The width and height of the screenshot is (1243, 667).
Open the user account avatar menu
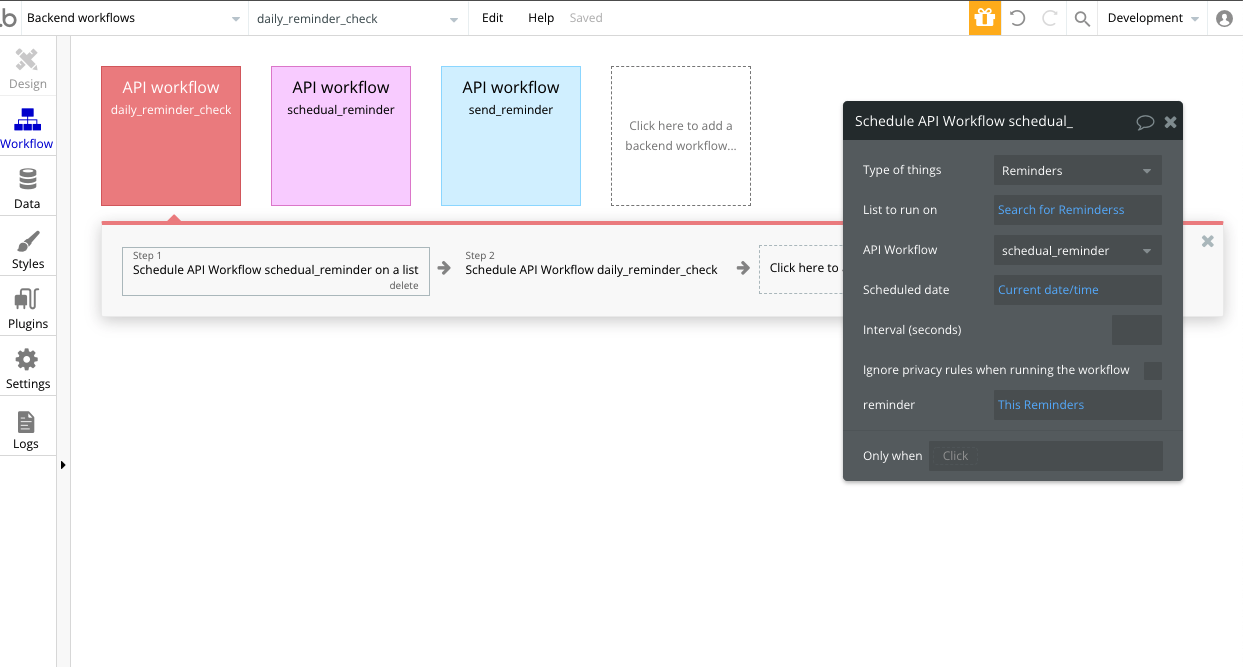tap(1224, 18)
